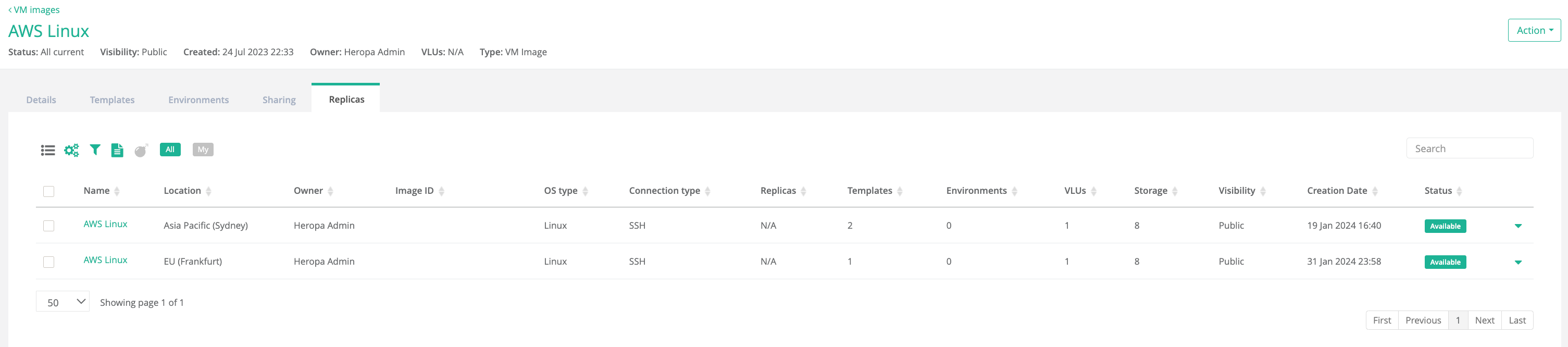Image resolution: width=1568 pixels, height=347 pixels.
Task: Check the EU (Frankfurt) row checkbox
Action: (x=48, y=262)
